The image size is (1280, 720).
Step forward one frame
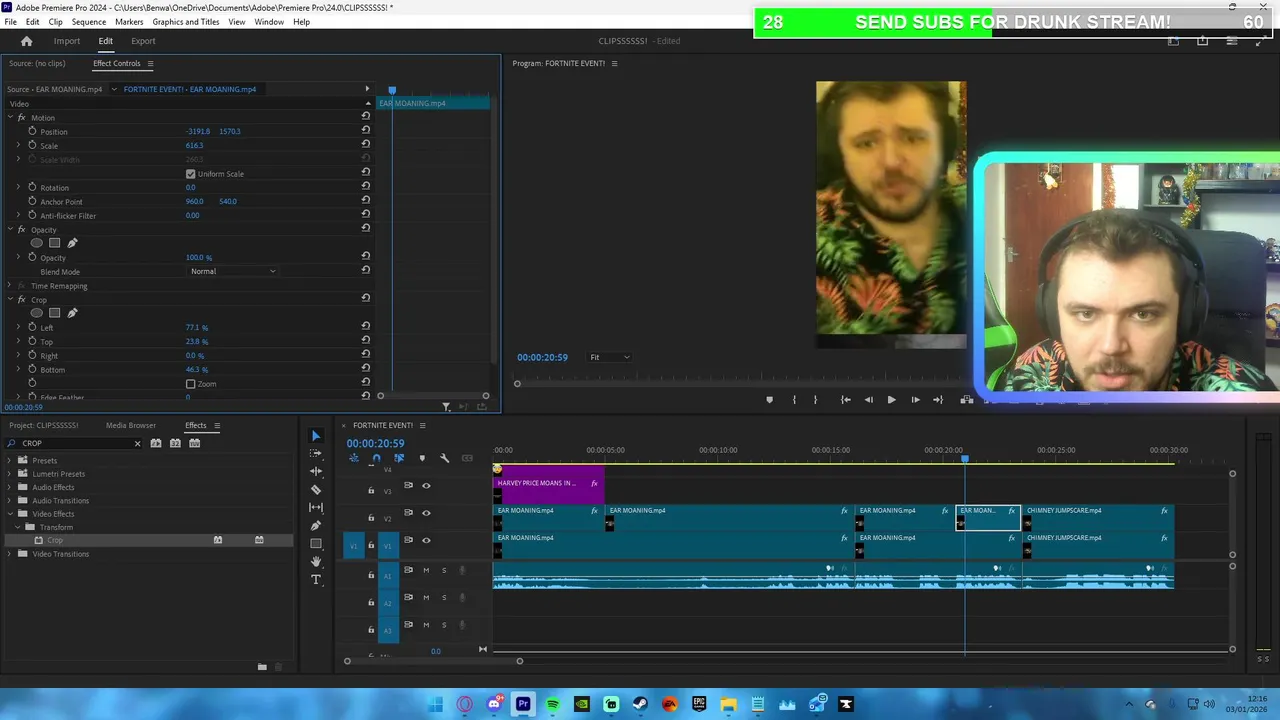click(x=915, y=400)
